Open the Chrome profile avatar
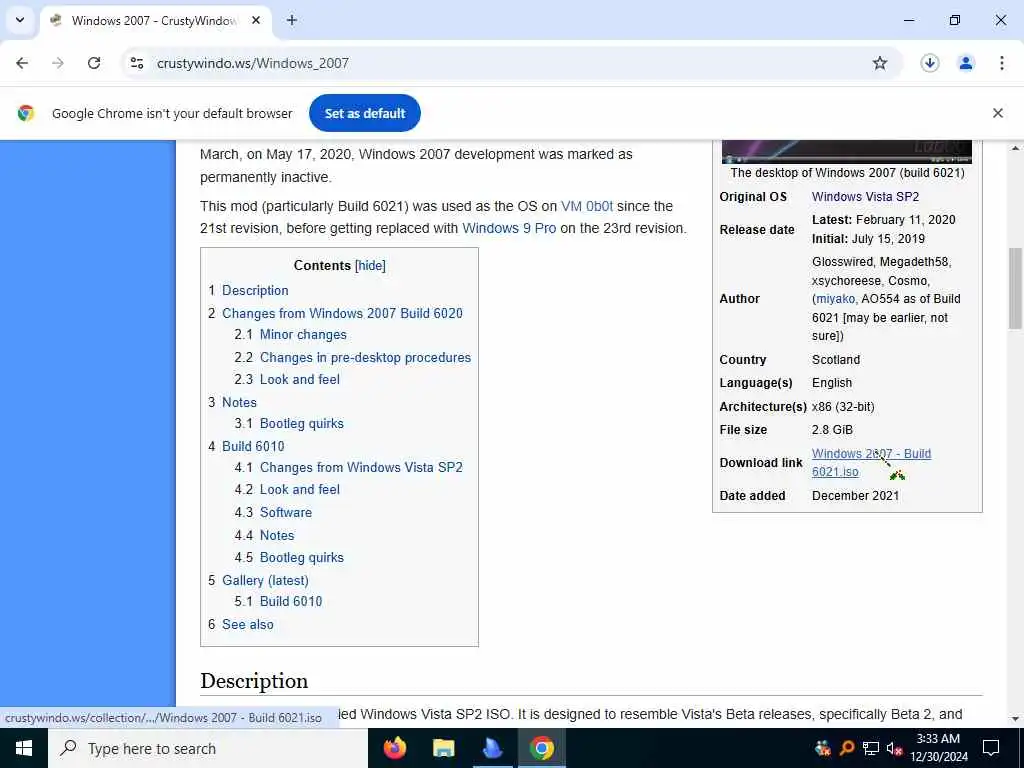This screenshot has height=768, width=1024. click(x=966, y=63)
